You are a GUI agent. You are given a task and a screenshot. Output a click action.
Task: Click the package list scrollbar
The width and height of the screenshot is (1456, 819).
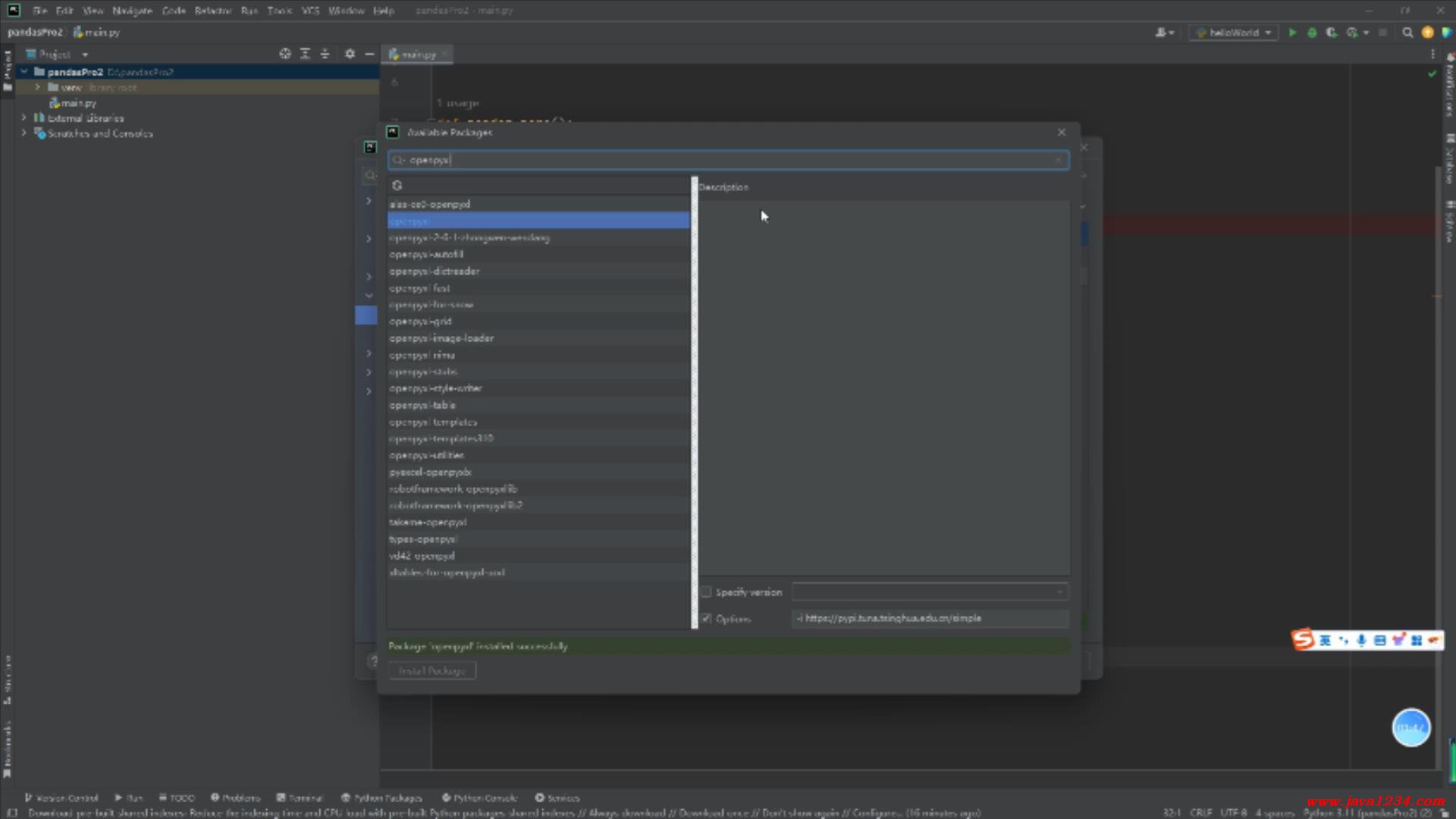coord(694,402)
